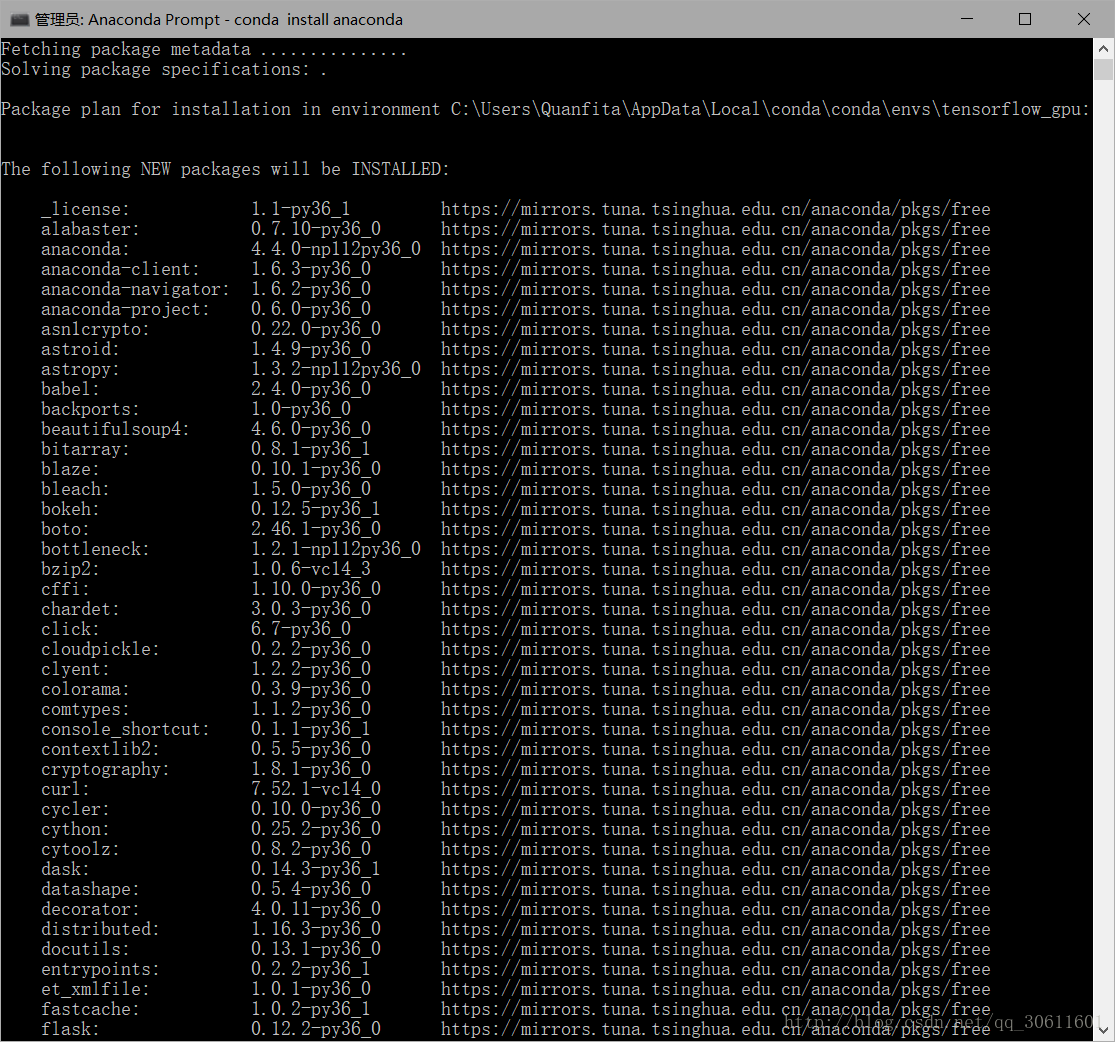The image size is (1115, 1042).
Task: Click the '_license:' package name
Action: pyautogui.click(x=85, y=209)
